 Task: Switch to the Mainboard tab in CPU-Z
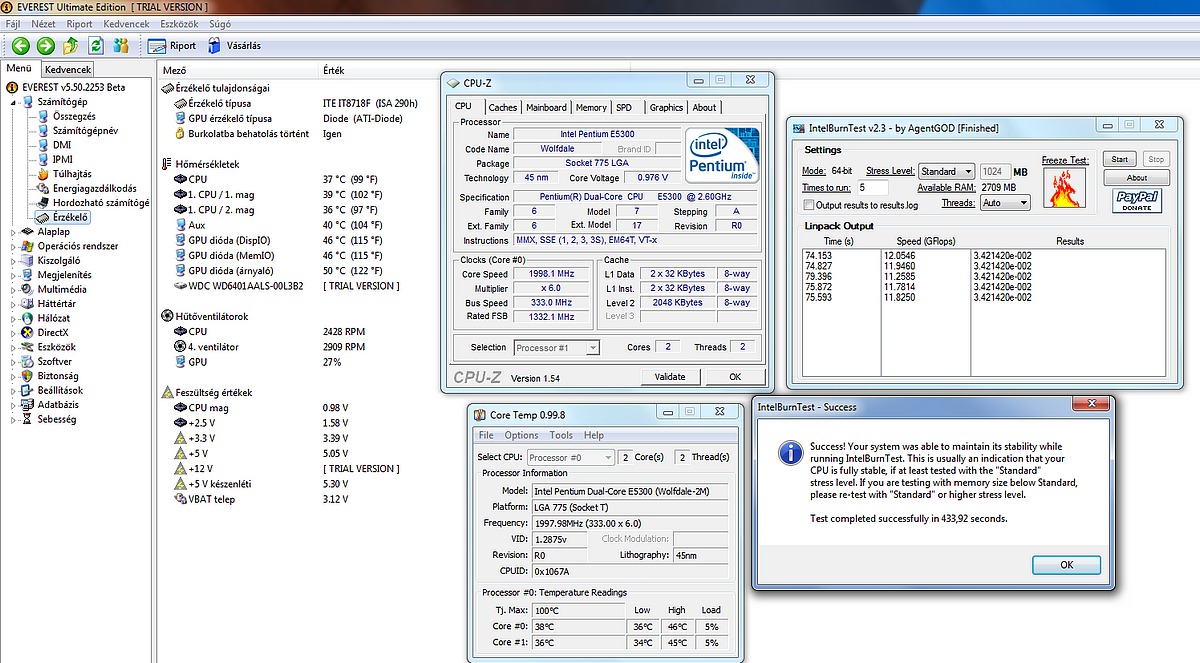546,108
